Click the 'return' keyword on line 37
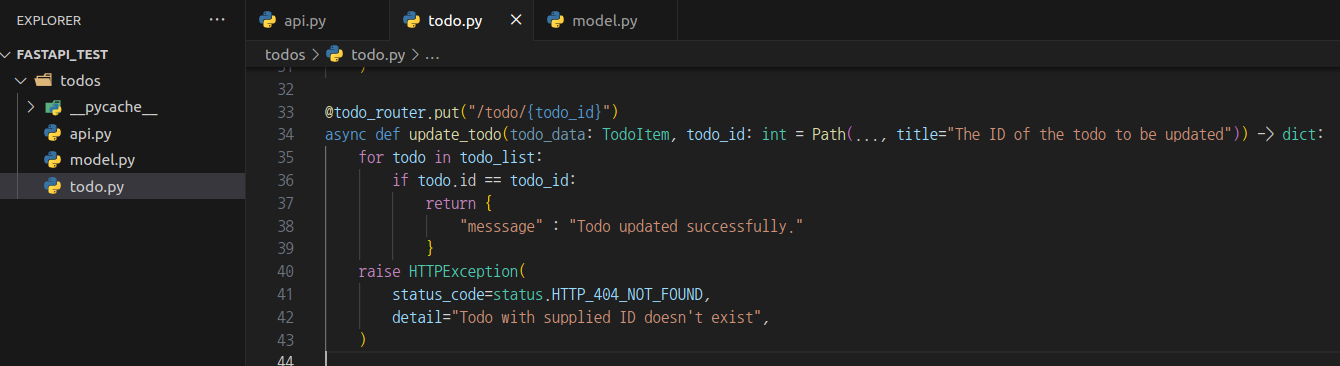1340x366 pixels. [x=451, y=203]
